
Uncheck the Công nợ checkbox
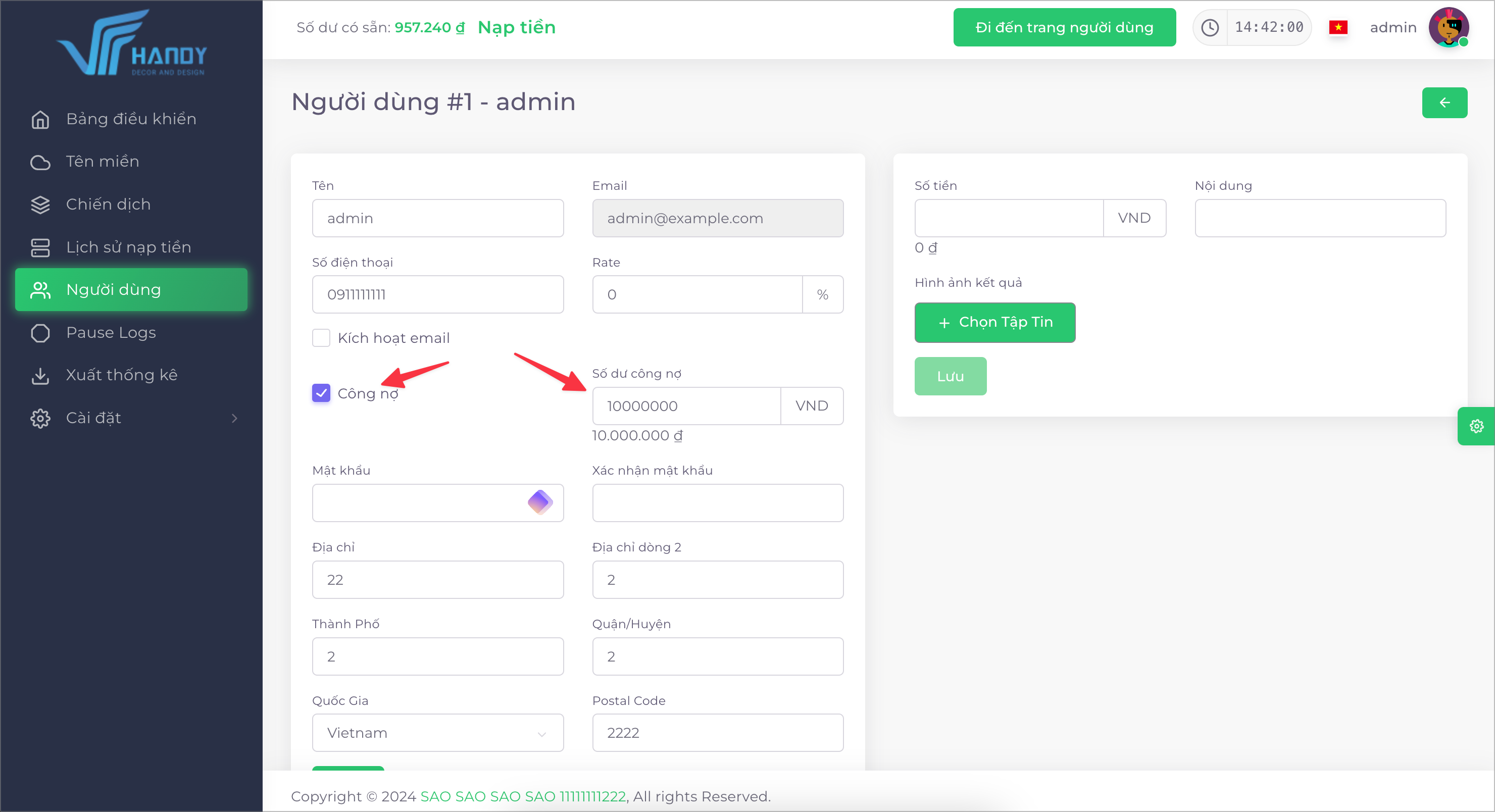(x=321, y=393)
